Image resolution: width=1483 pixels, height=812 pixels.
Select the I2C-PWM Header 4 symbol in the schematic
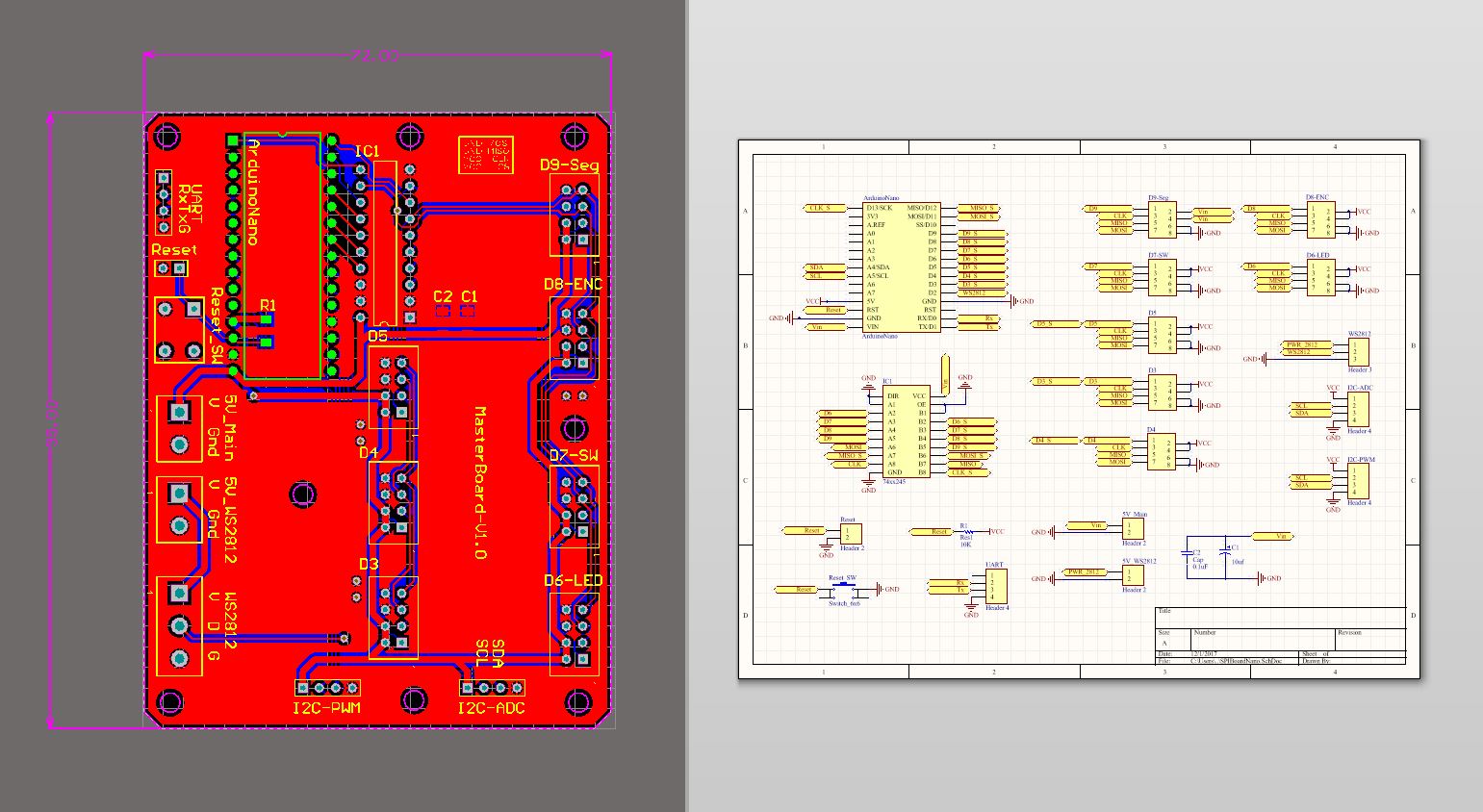coord(1359,481)
